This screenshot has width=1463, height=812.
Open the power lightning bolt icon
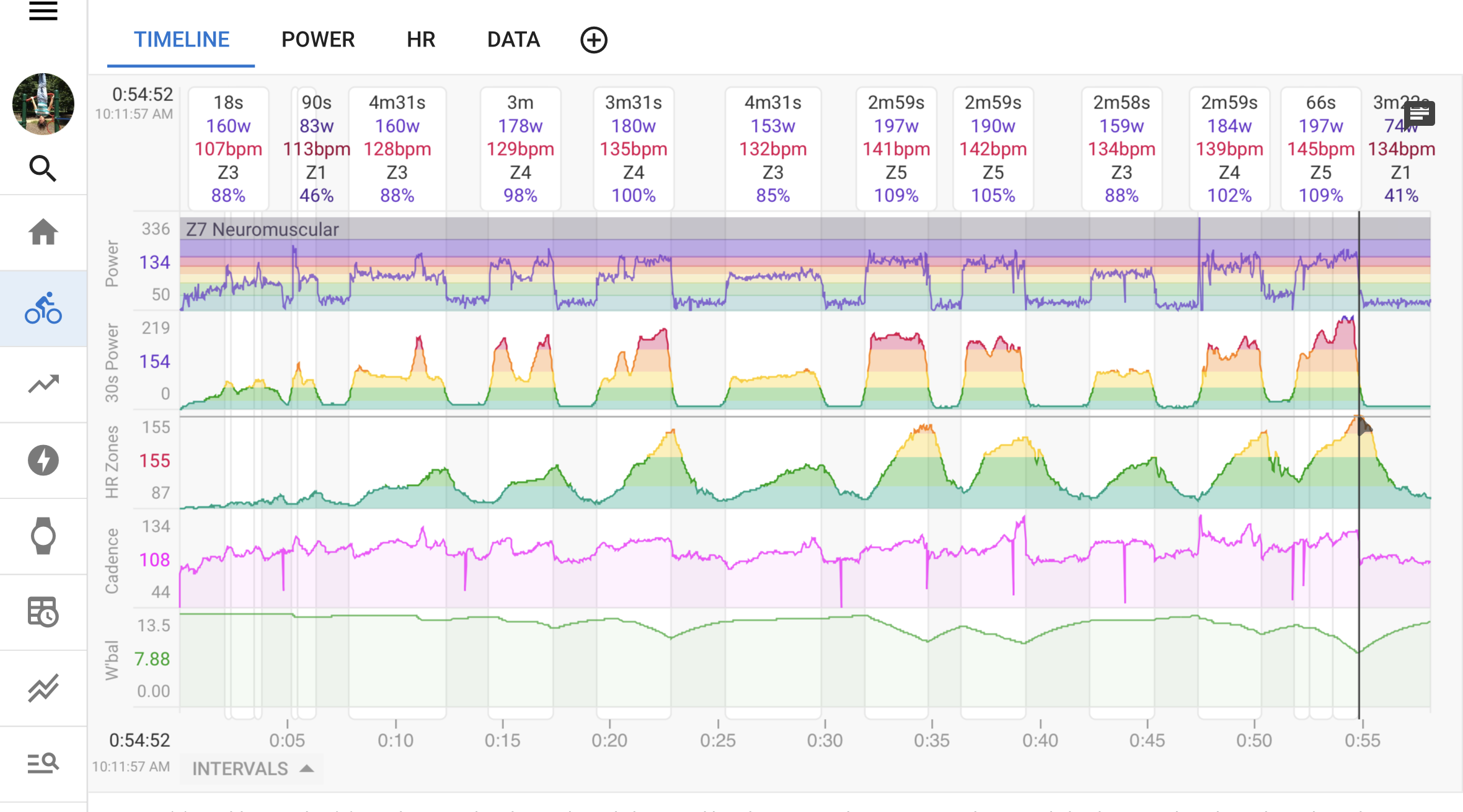tap(43, 461)
